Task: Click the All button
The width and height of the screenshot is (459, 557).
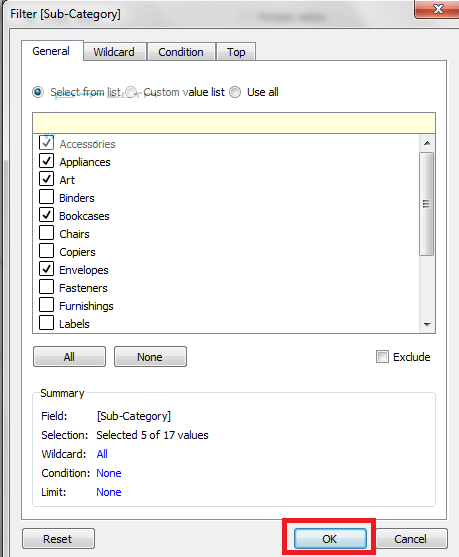Action: coord(69,357)
